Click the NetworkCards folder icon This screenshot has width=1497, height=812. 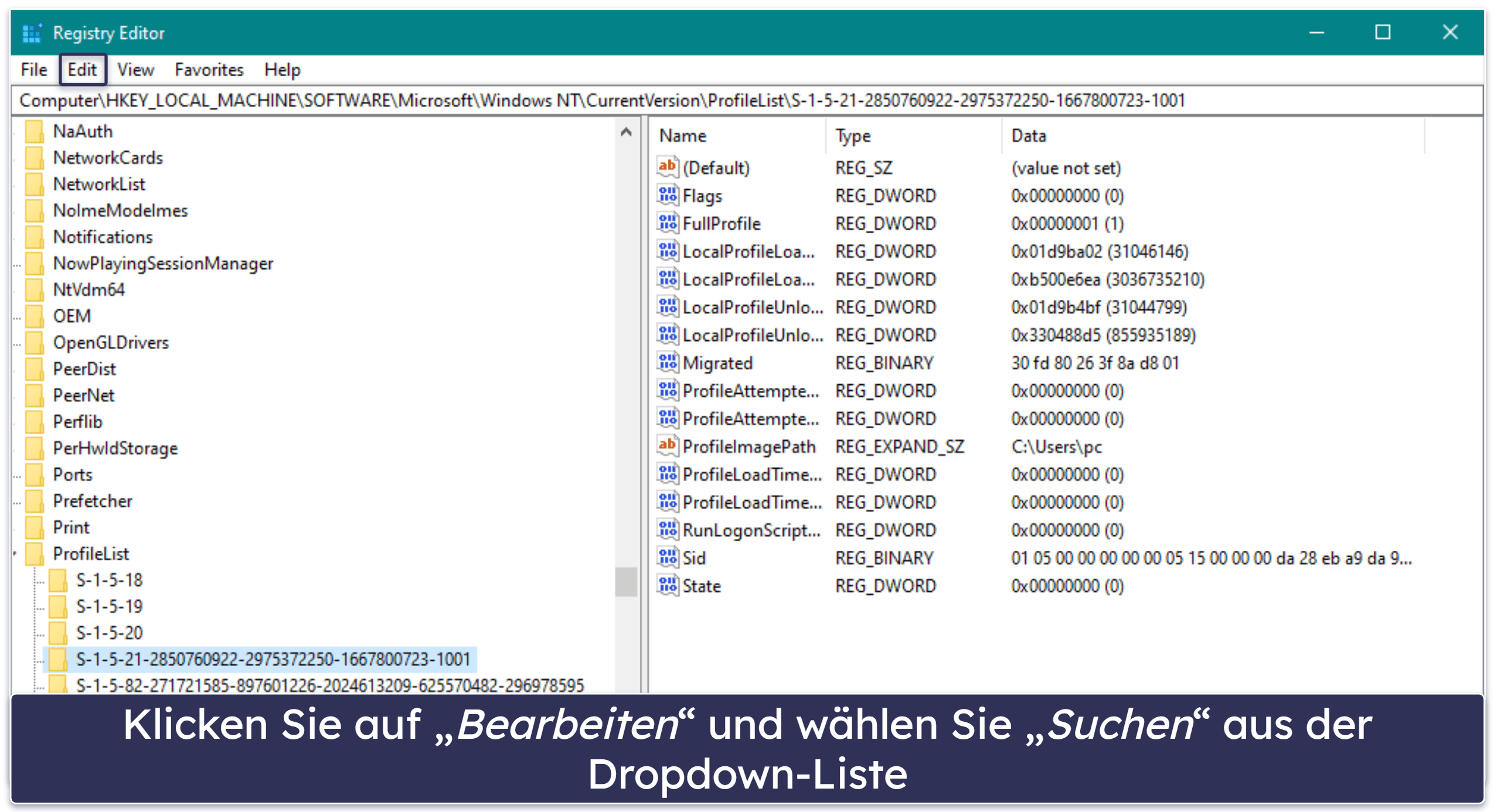pos(35,158)
